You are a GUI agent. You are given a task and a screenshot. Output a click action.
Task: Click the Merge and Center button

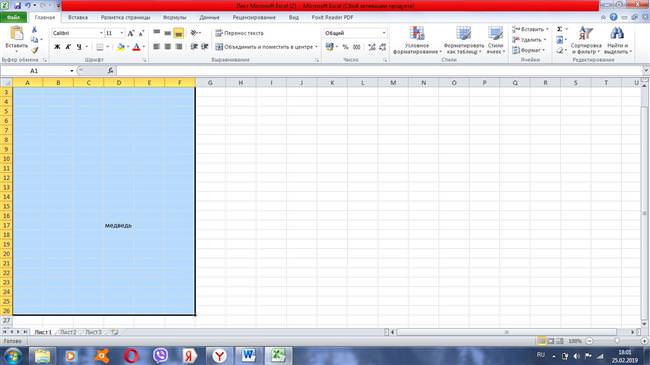coord(264,47)
